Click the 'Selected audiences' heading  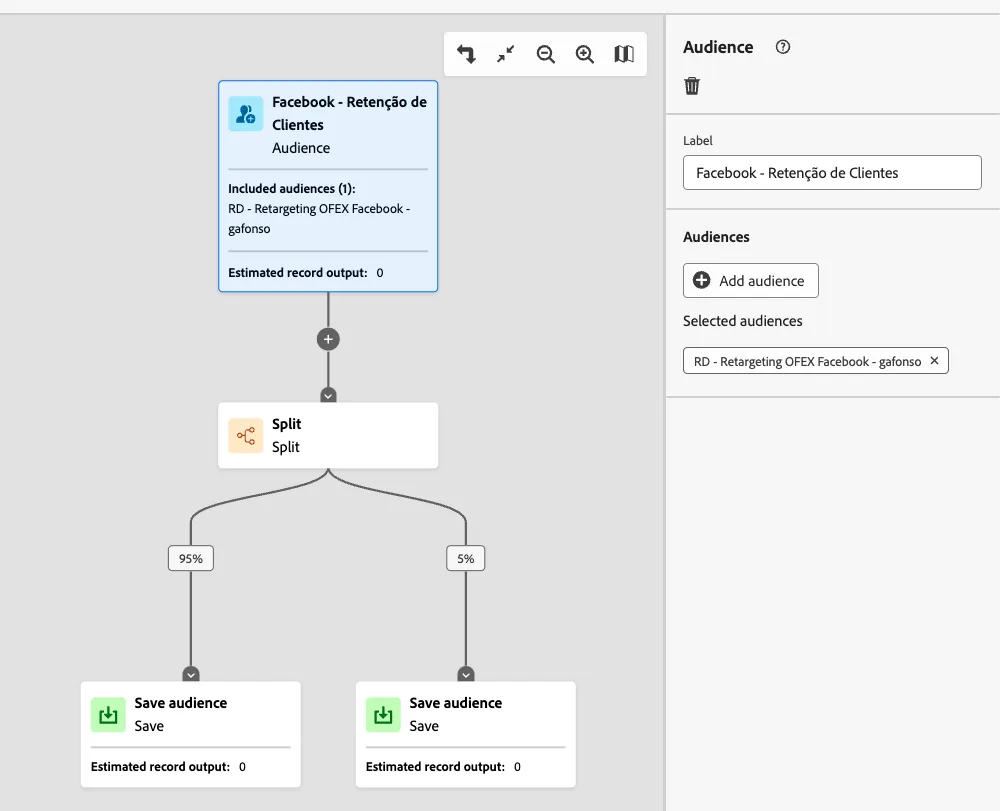tap(742, 321)
